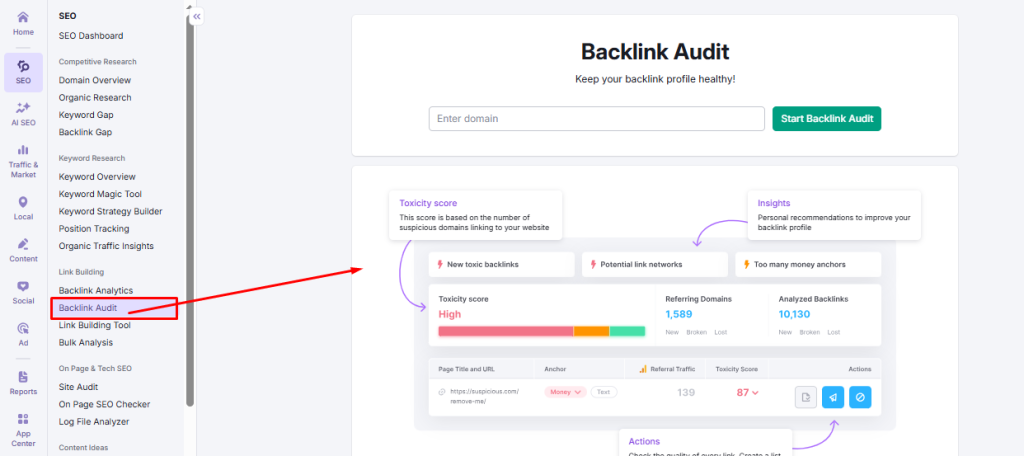The height and width of the screenshot is (456, 1024).
Task: Open Log File Analyzer
Action: (x=94, y=422)
